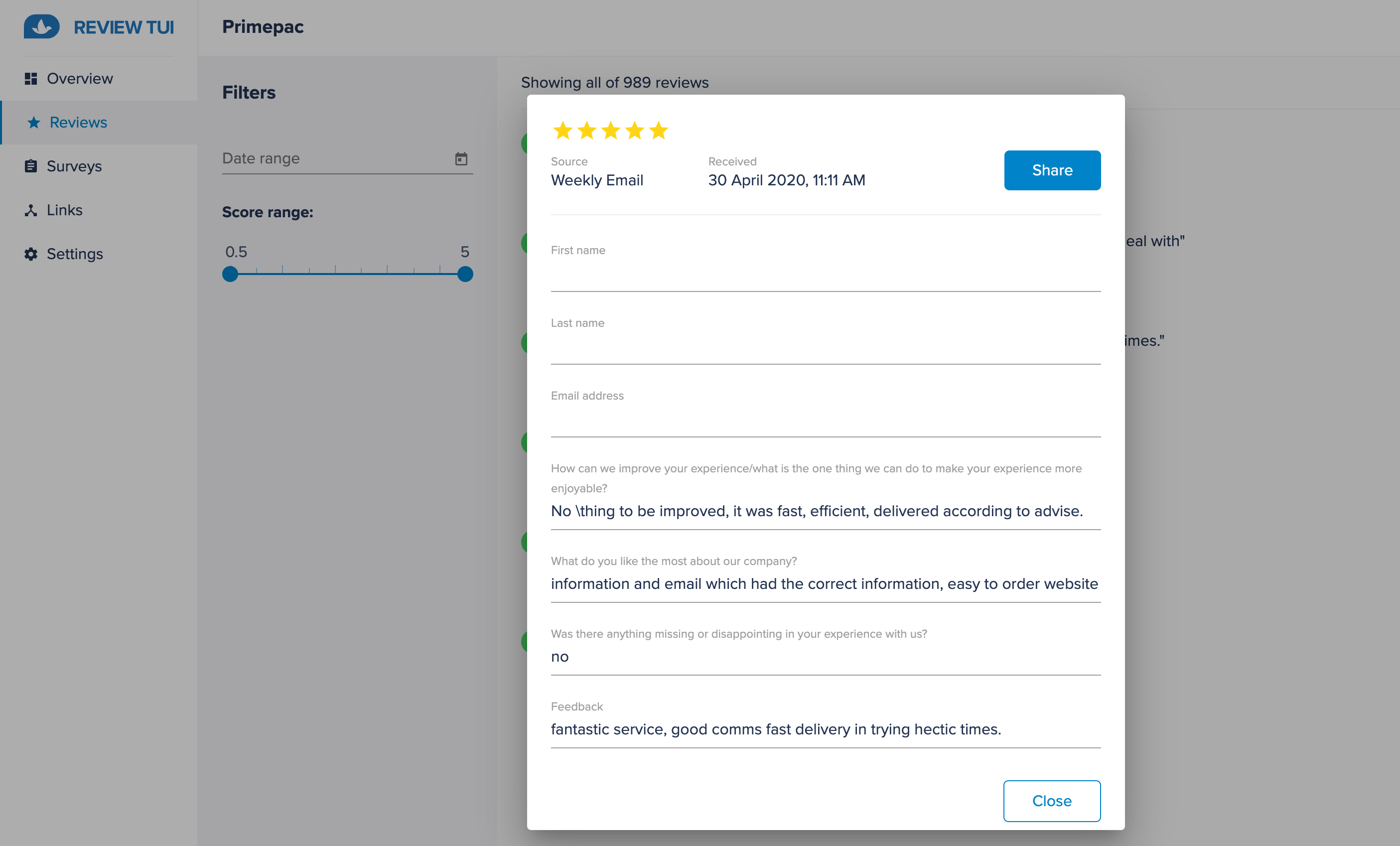1400x846 pixels.
Task: Click the minimum score slider handle
Action: (230, 274)
